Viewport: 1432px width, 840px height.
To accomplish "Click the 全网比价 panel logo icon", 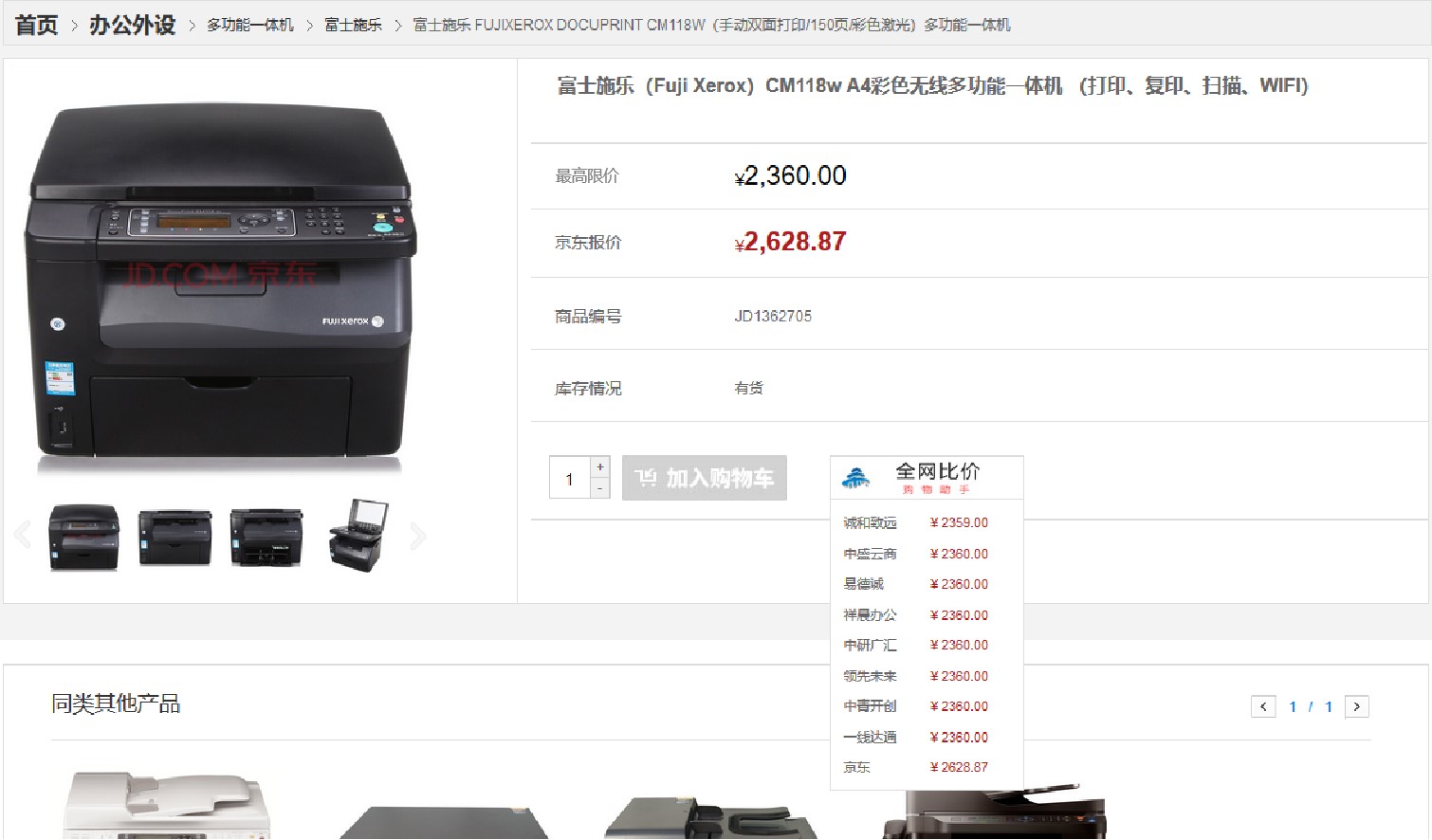I will (855, 478).
